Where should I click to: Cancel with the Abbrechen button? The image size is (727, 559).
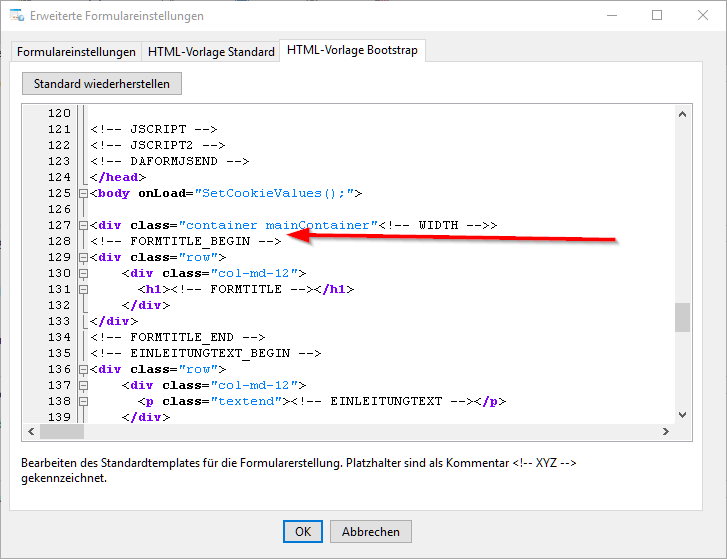[x=370, y=532]
